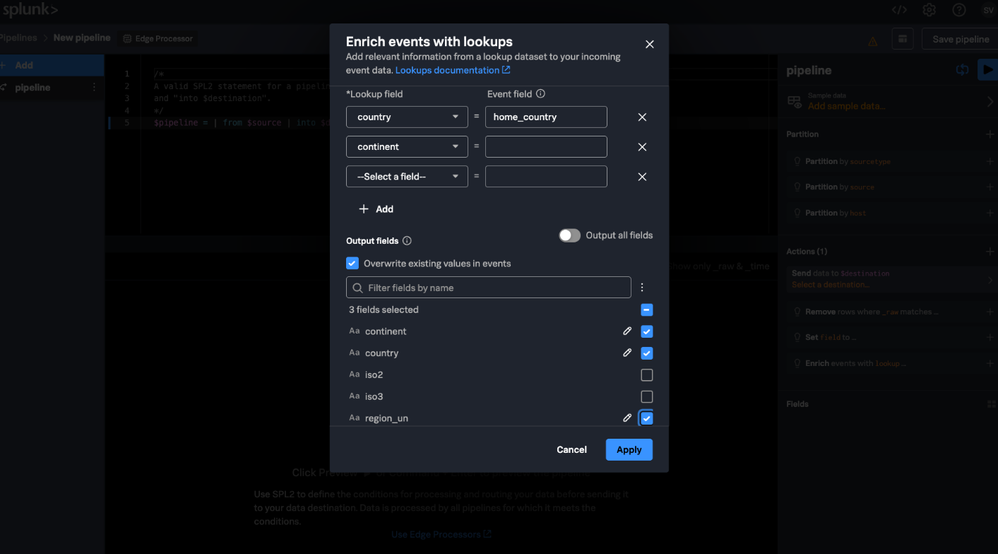Image resolution: width=998 pixels, height=554 pixels.
Task: Edit the continent output field name
Action: point(627,331)
